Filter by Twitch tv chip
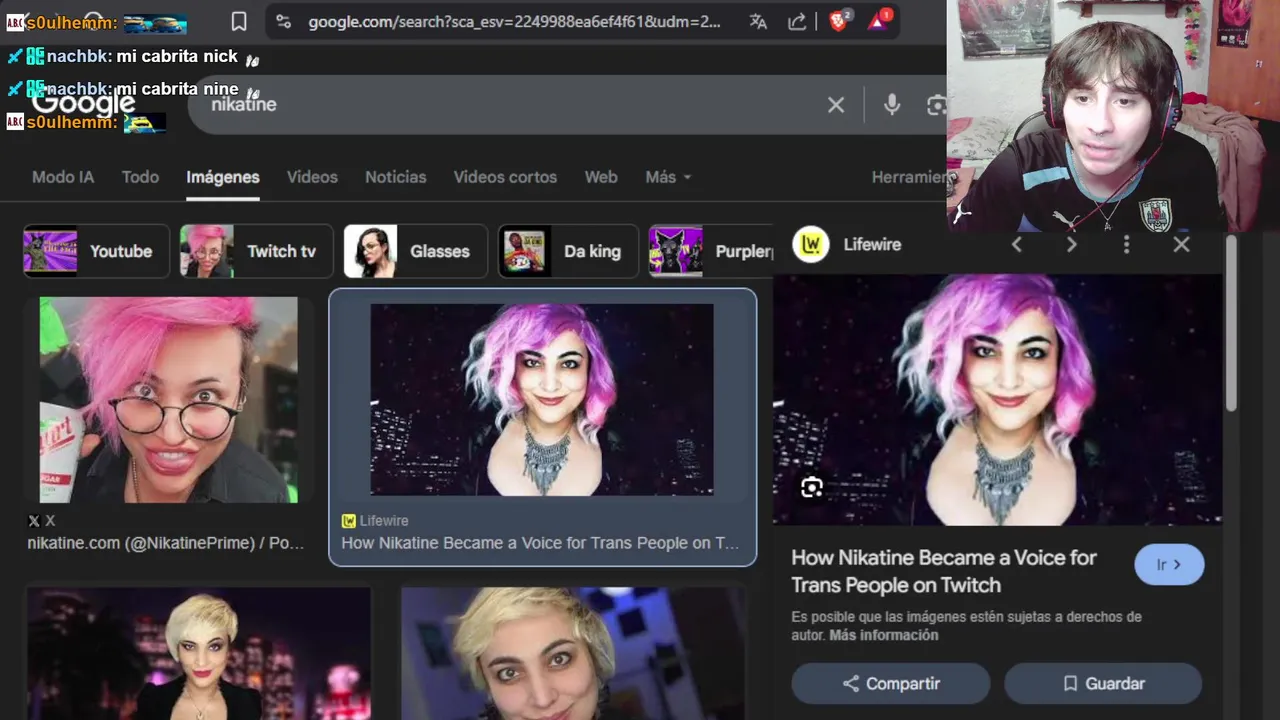The image size is (1280, 720). pyautogui.click(x=256, y=251)
